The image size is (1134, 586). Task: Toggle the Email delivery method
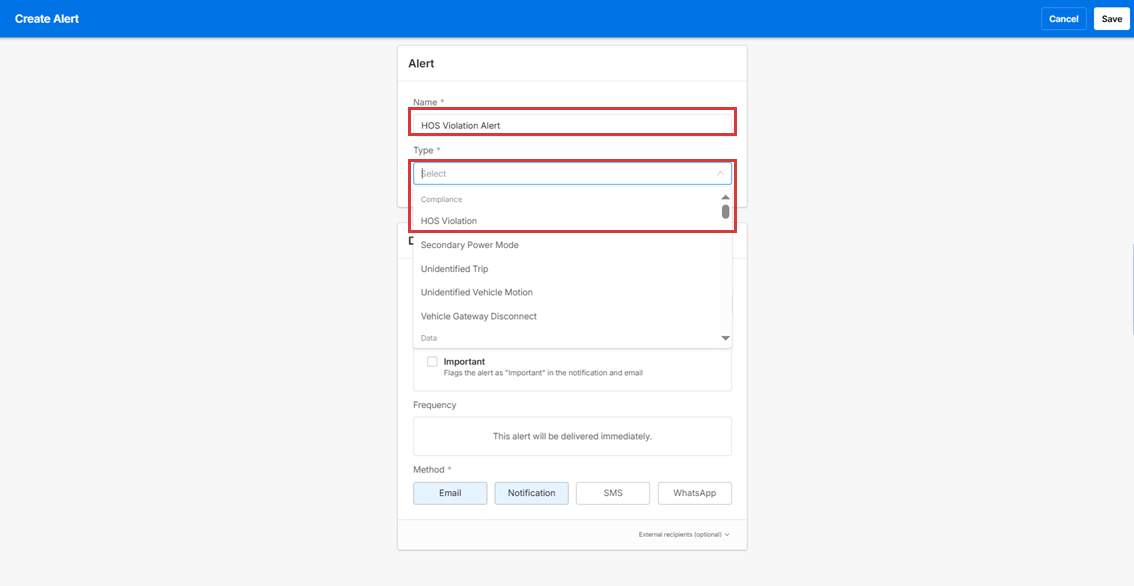pyautogui.click(x=450, y=493)
